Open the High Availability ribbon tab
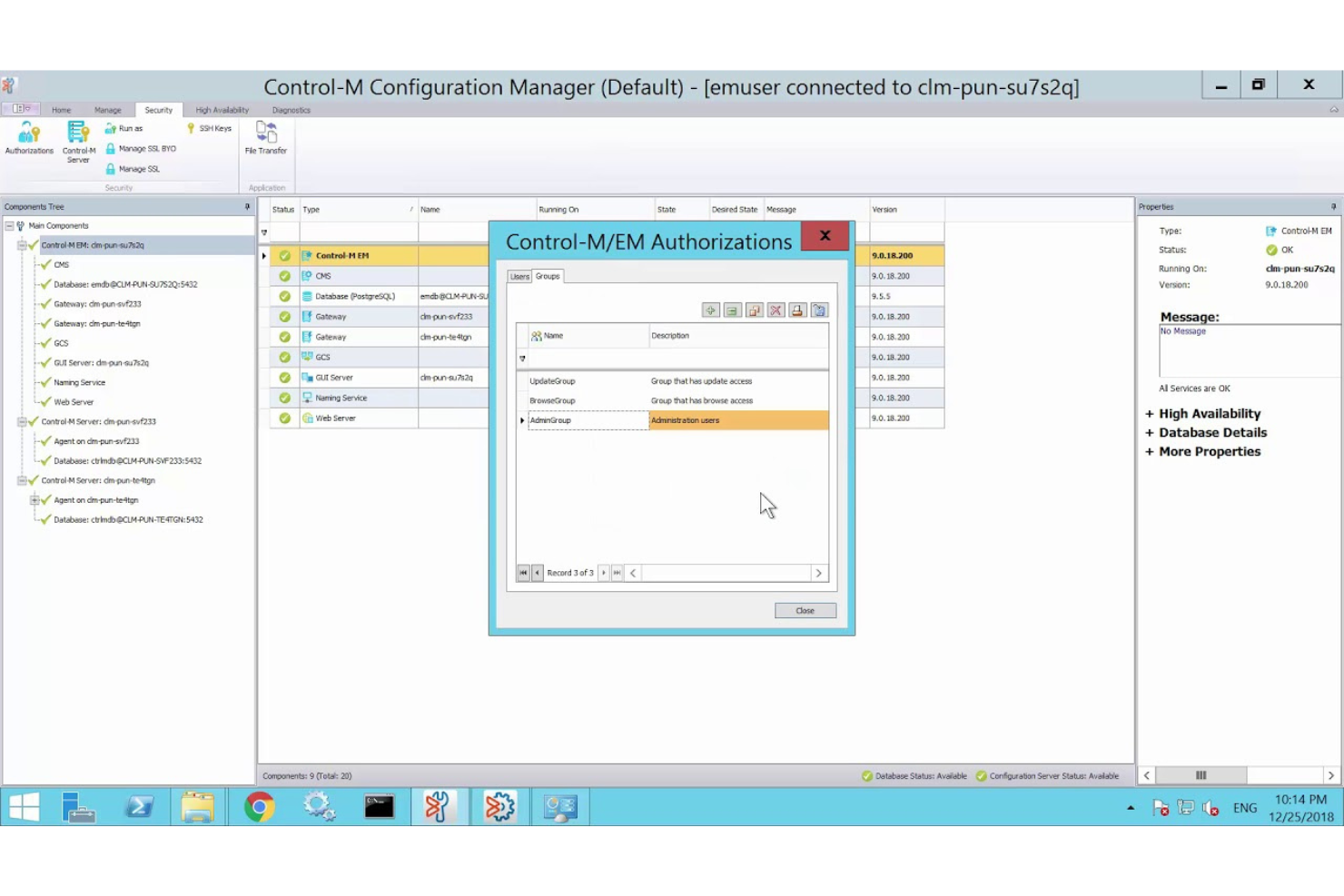The image size is (1344, 896). (x=222, y=110)
